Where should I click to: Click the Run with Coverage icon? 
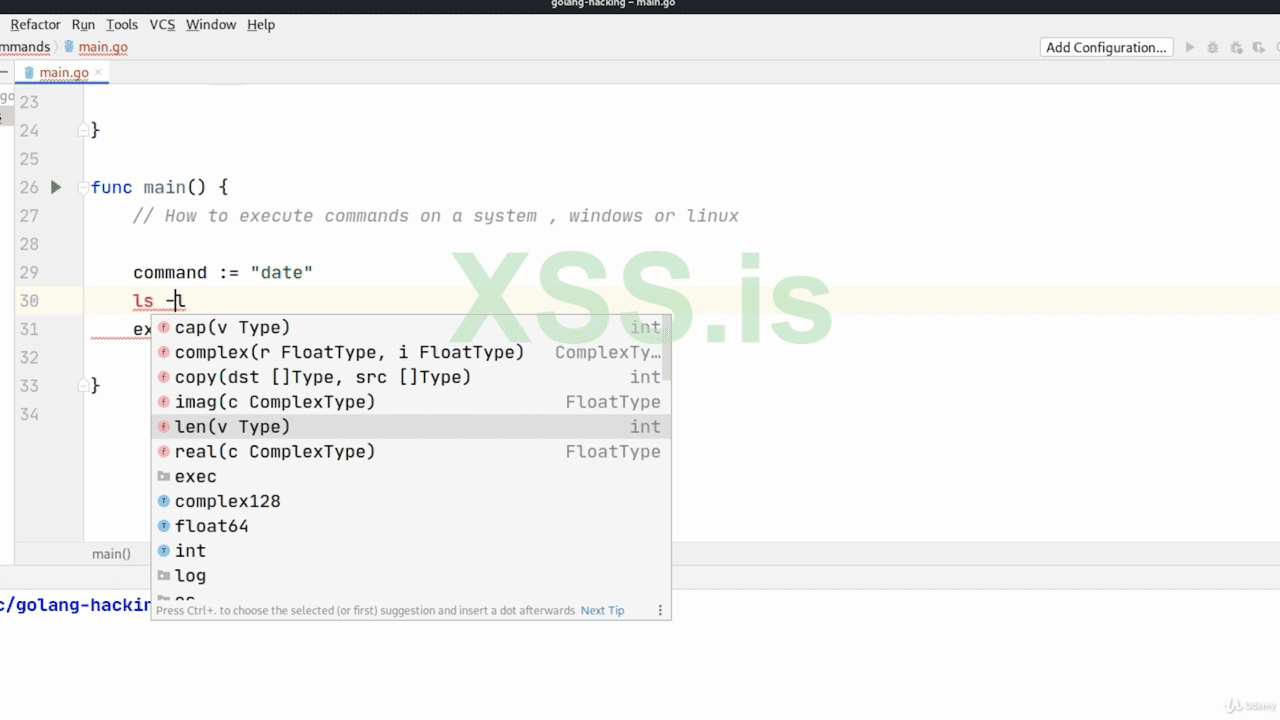1236,47
